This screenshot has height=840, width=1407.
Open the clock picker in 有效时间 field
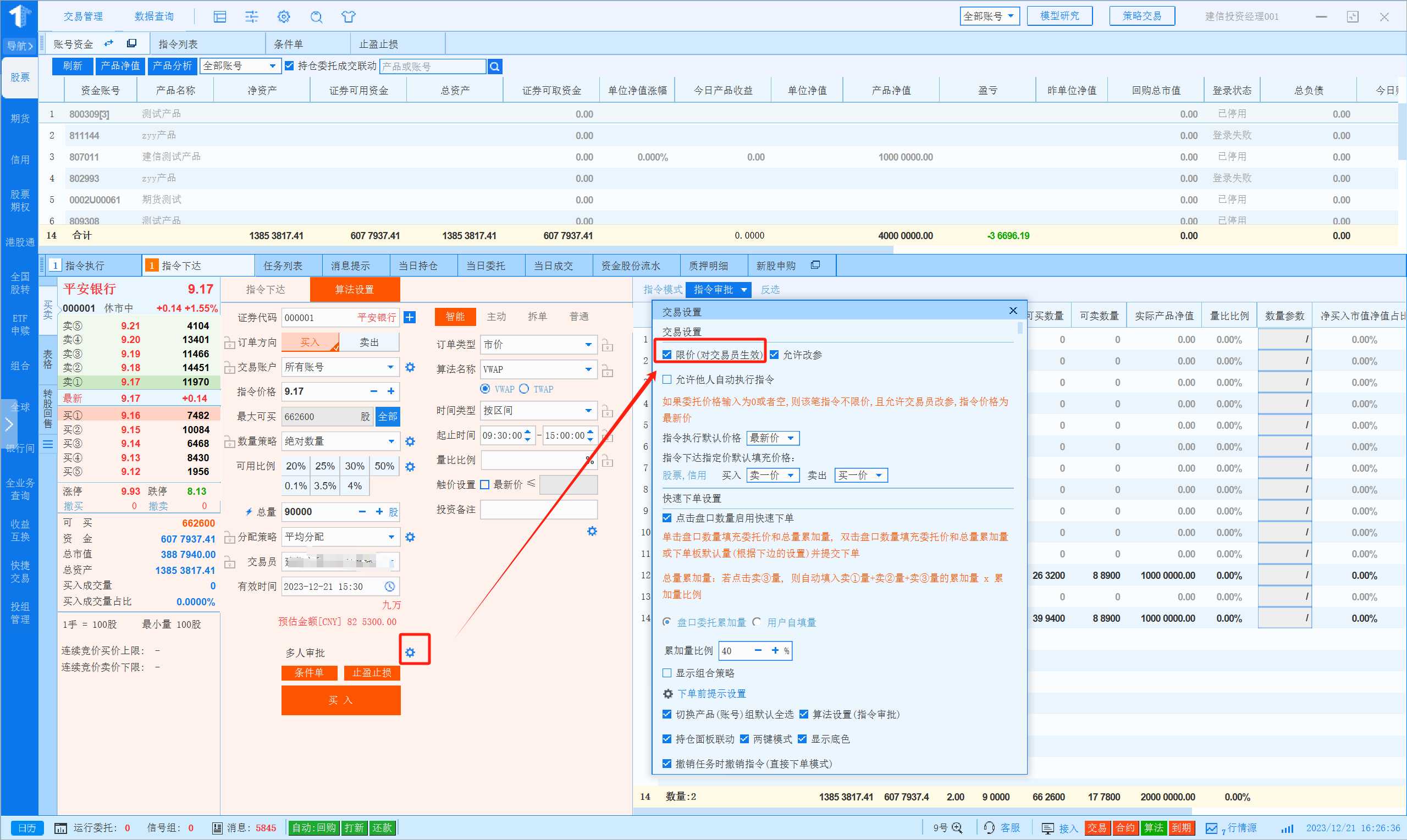[x=389, y=587]
